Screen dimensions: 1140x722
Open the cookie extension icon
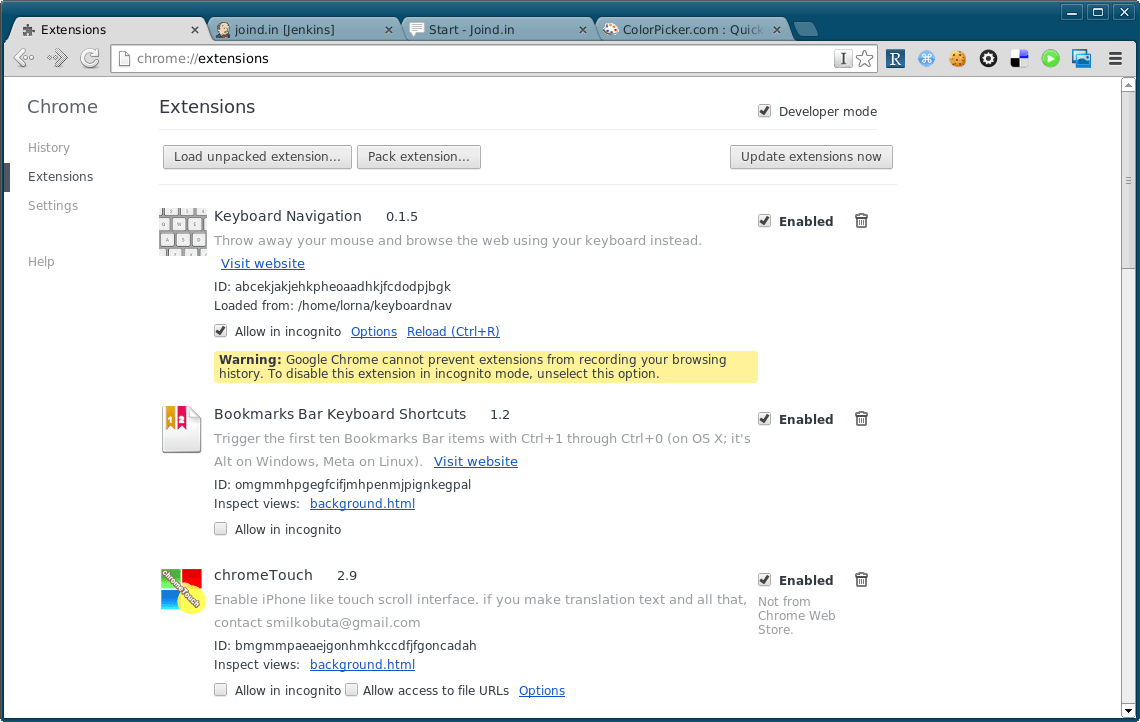click(x=957, y=58)
